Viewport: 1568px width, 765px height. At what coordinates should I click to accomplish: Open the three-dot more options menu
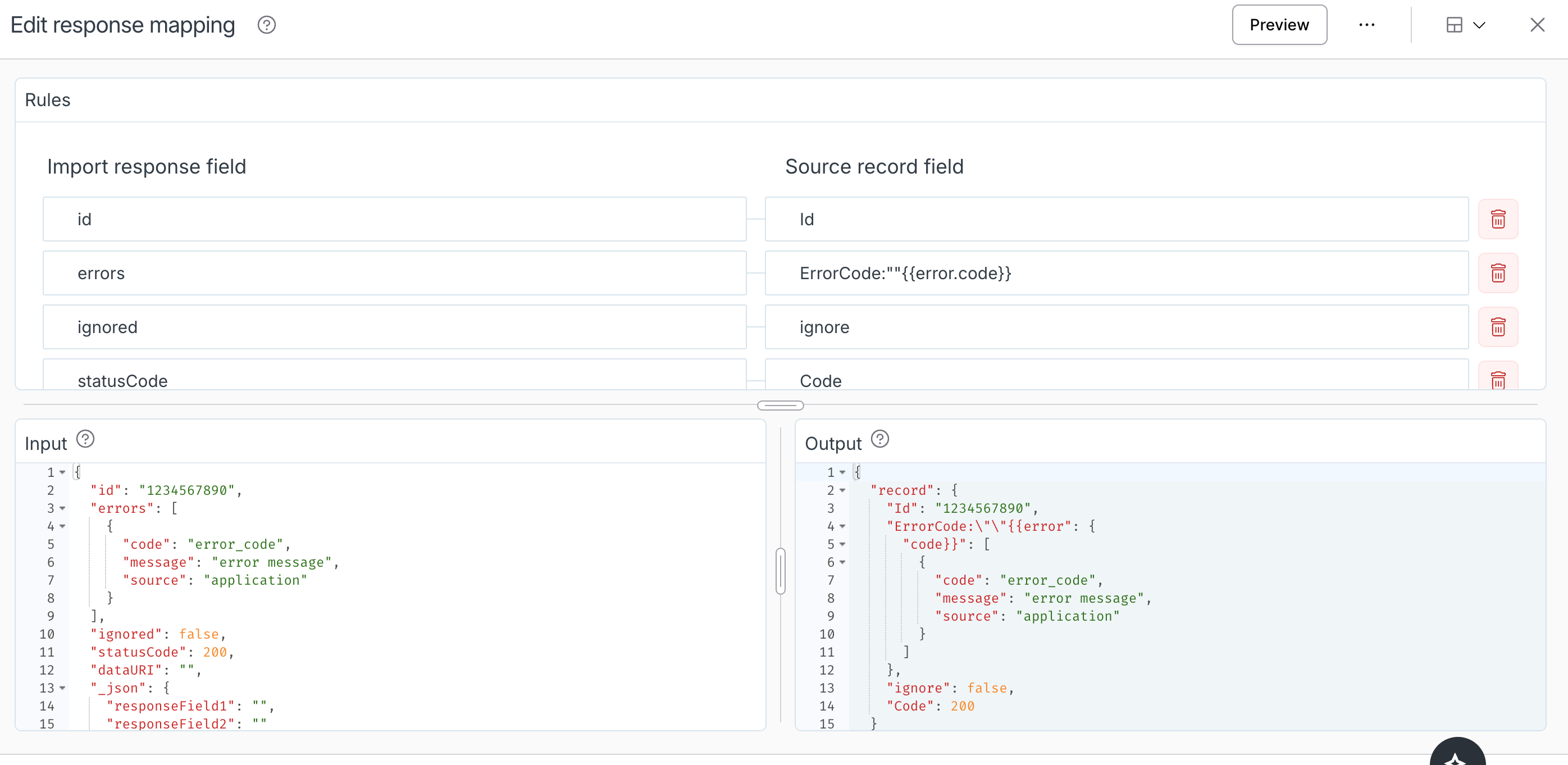pos(1366,25)
